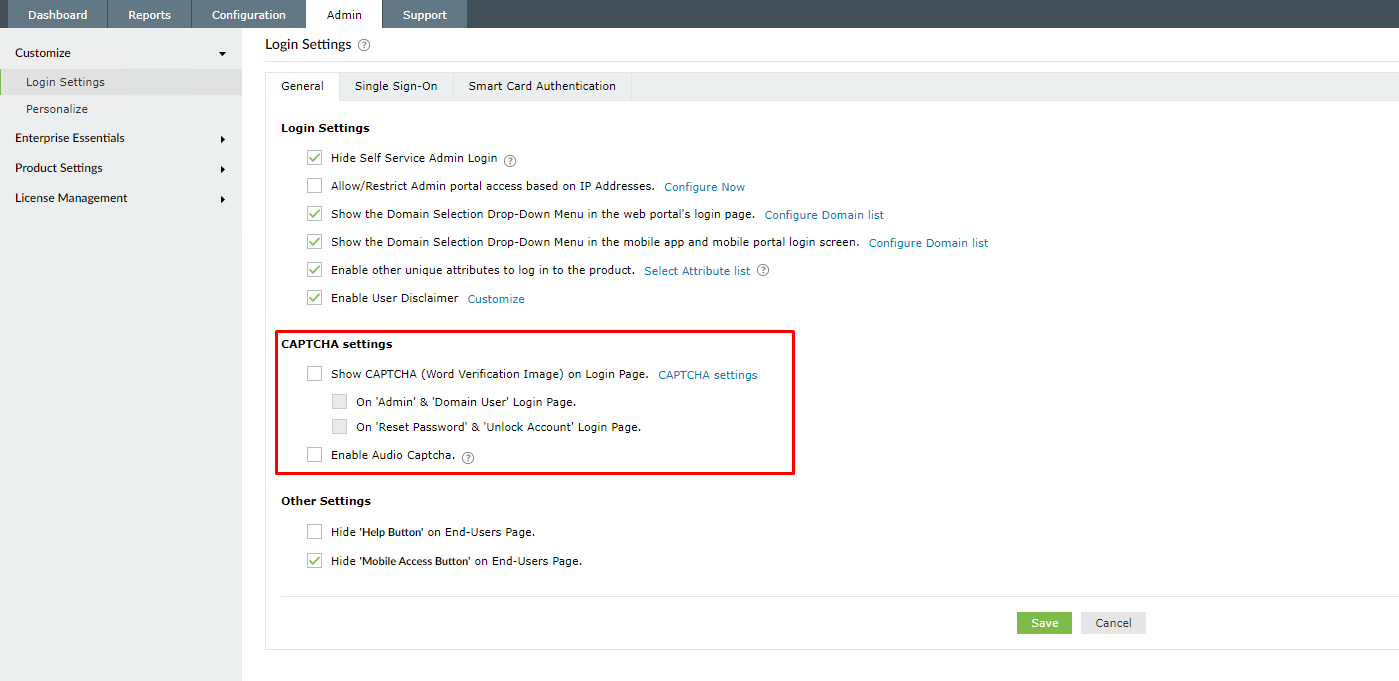Image resolution: width=1399 pixels, height=681 pixels.
Task: Expand Product Settings sidebar section
Action: 222,169
